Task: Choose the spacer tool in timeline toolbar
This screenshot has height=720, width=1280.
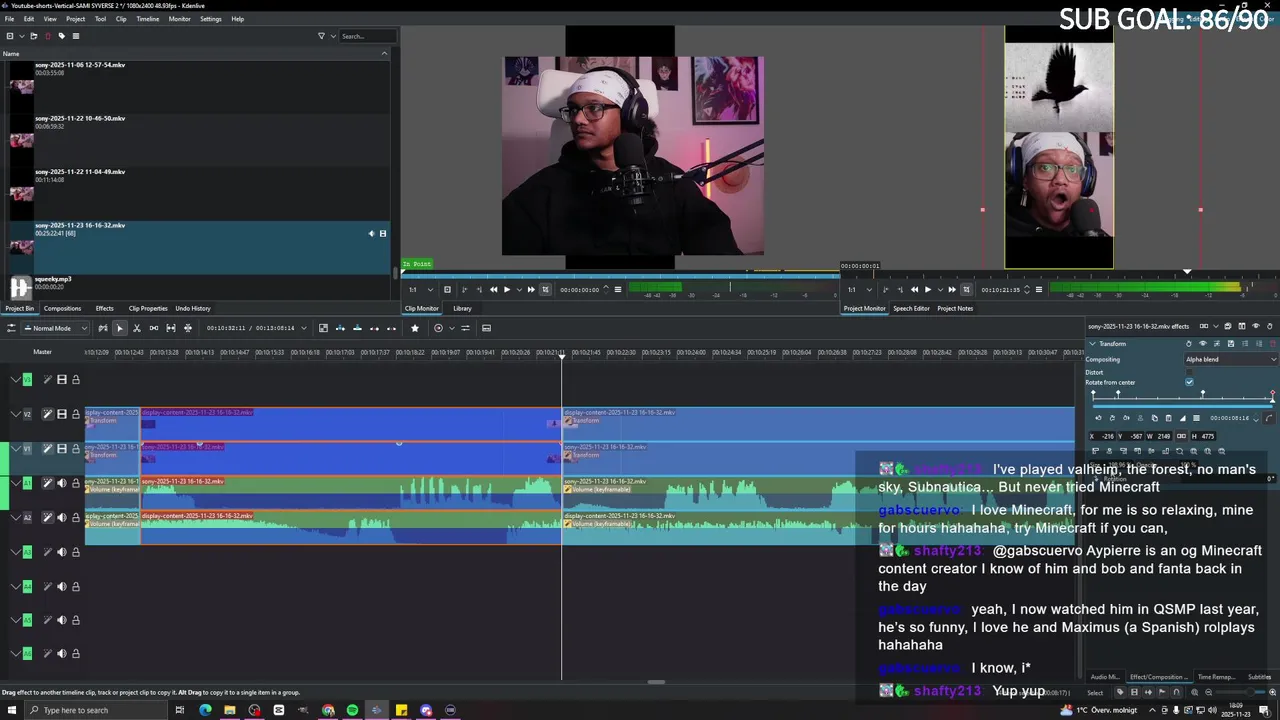Action: click(154, 328)
